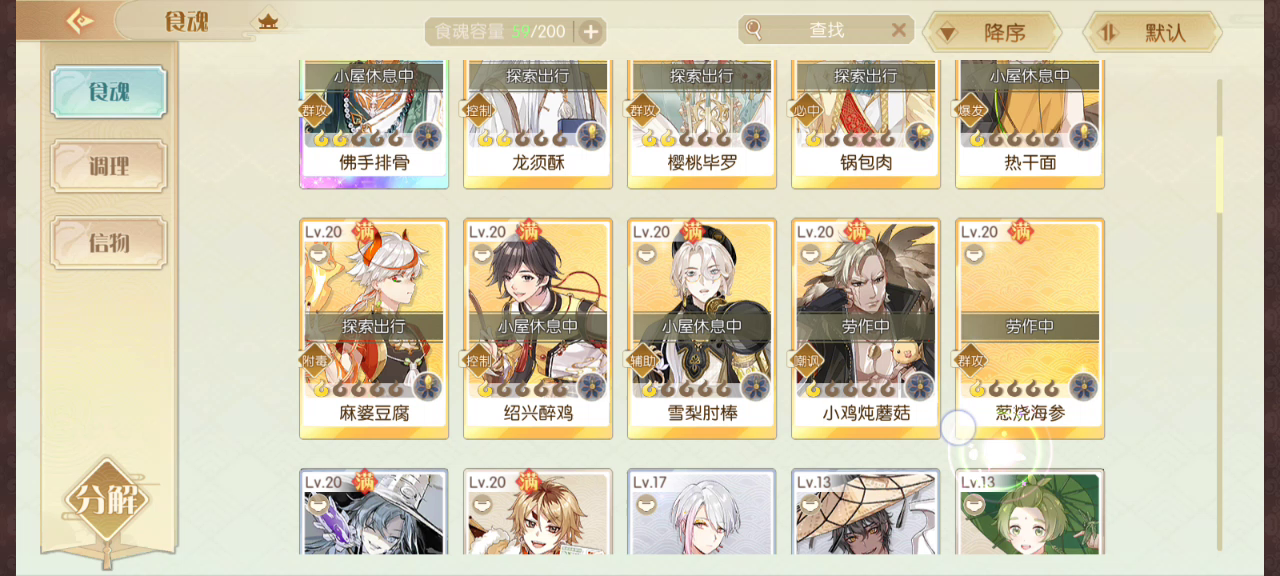The width and height of the screenshot is (1280, 576).
Task: Open the 默认 sort dropdown
Action: click(x=1152, y=32)
